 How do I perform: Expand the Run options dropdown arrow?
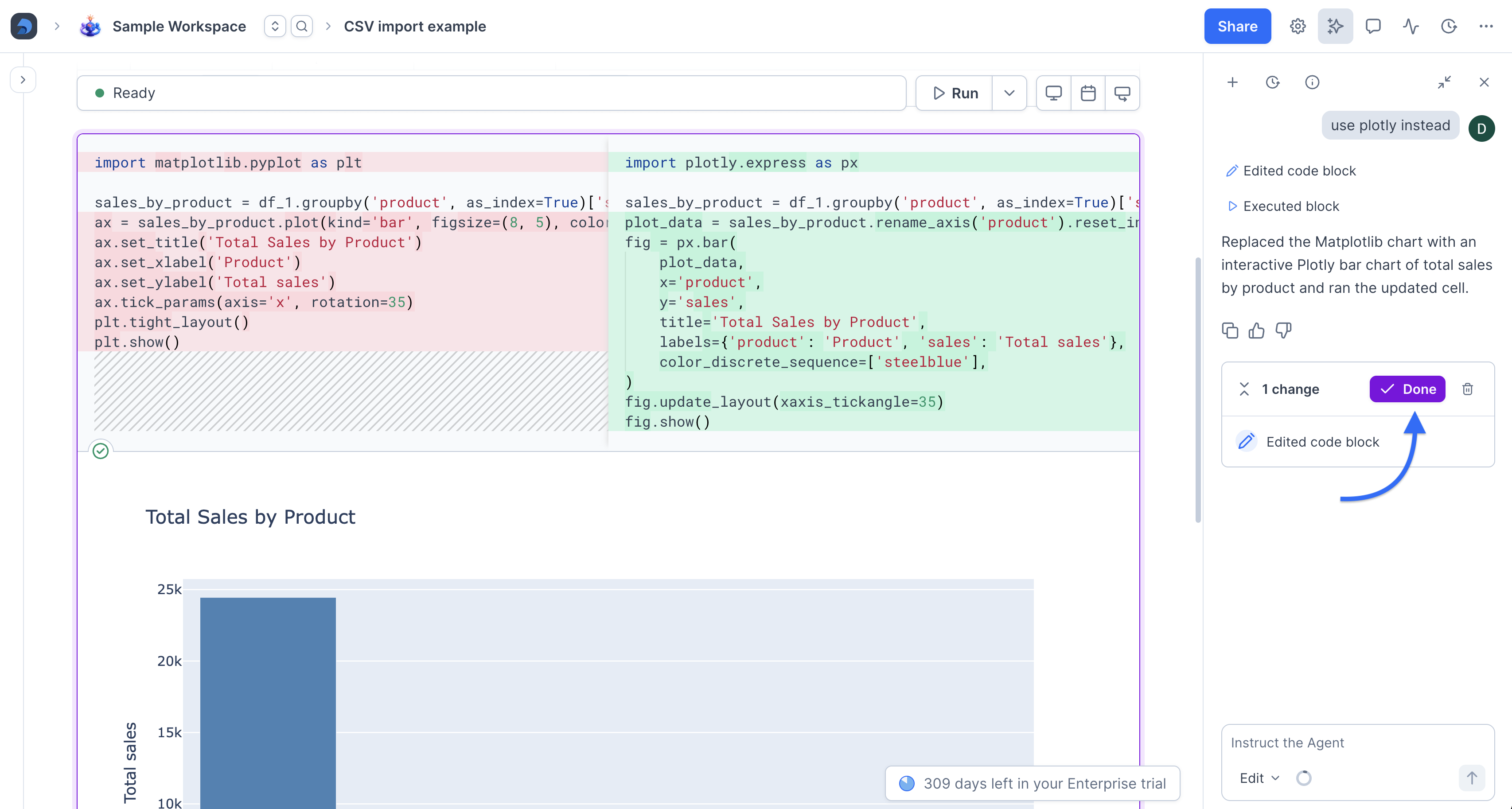[x=1009, y=93]
